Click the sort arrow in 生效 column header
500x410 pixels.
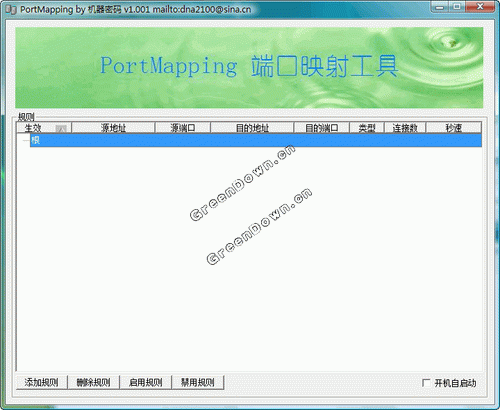pos(61,128)
